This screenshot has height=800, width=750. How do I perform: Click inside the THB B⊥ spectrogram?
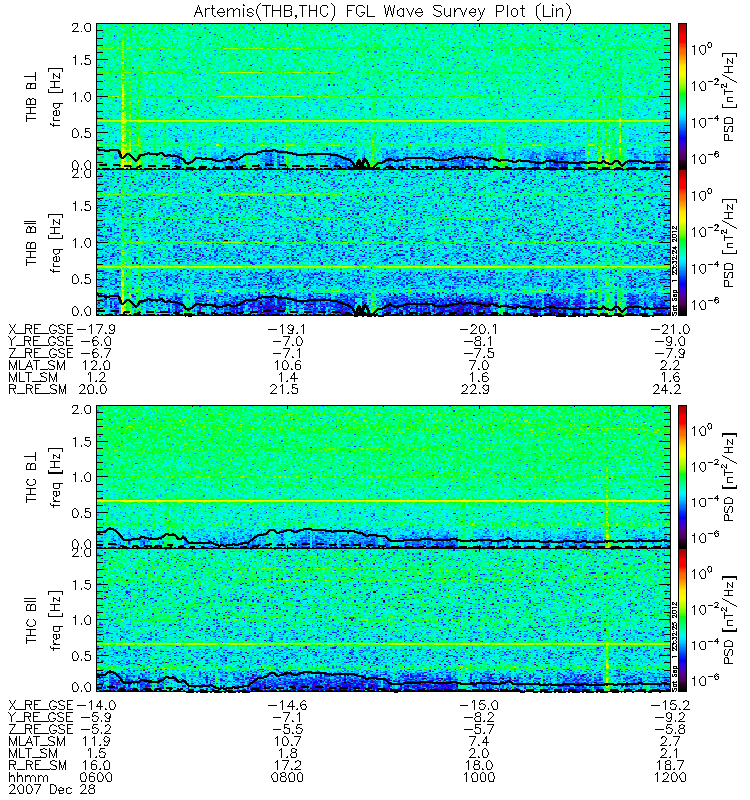click(384, 96)
